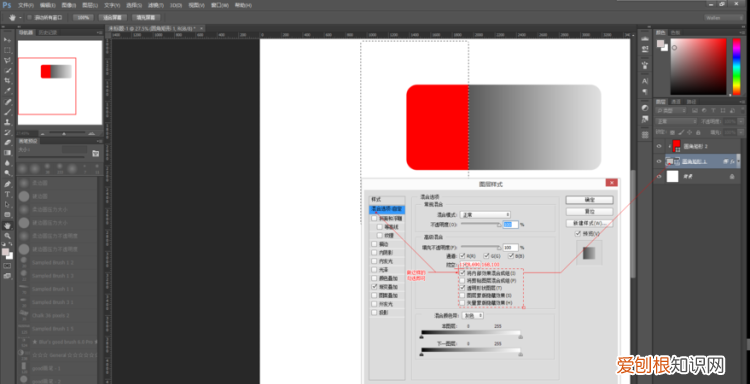
Task: Click 填充屏幕 button in options bar
Action: (145, 17)
